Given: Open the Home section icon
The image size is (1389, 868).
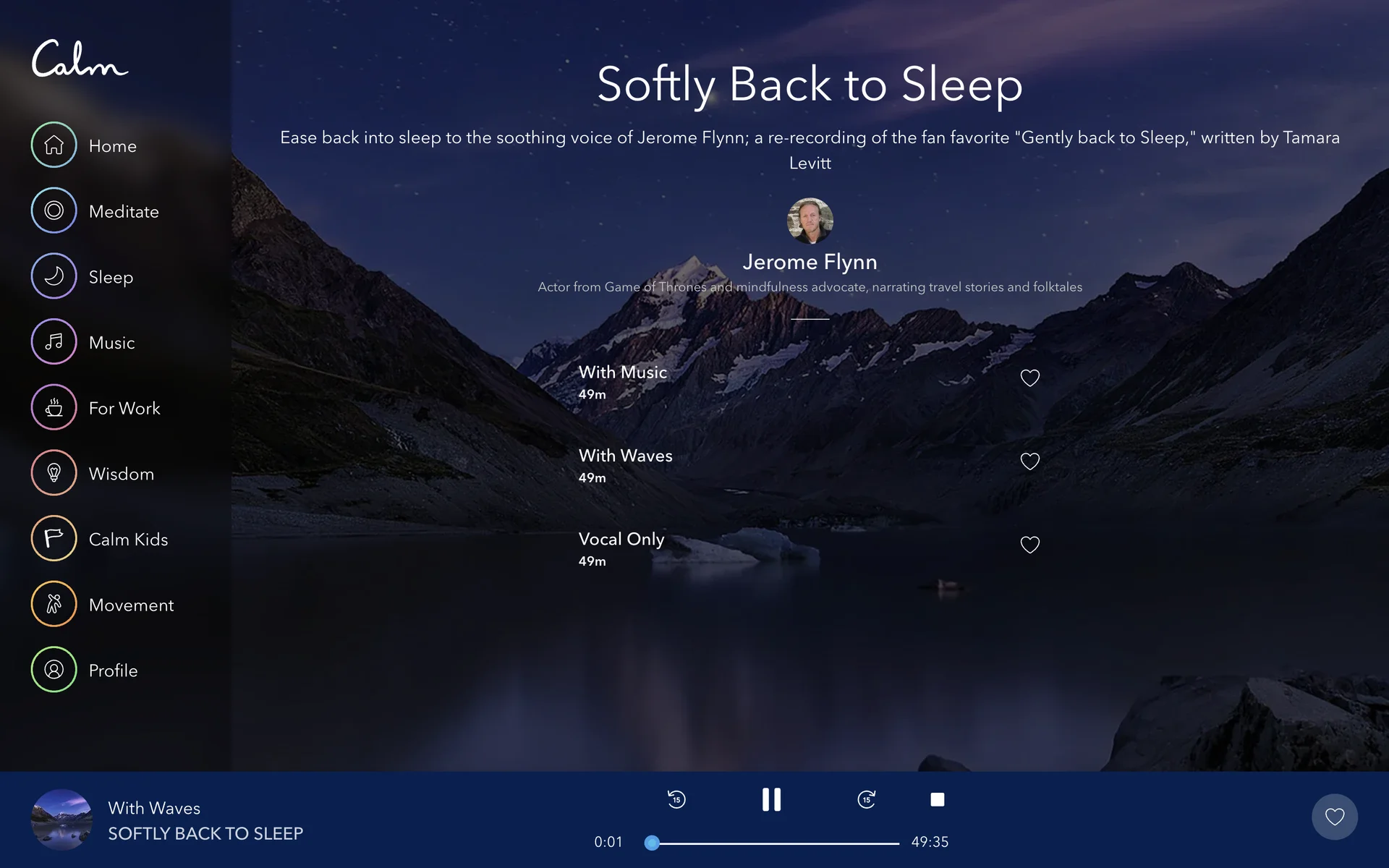Looking at the screenshot, I should pyautogui.click(x=54, y=145).
